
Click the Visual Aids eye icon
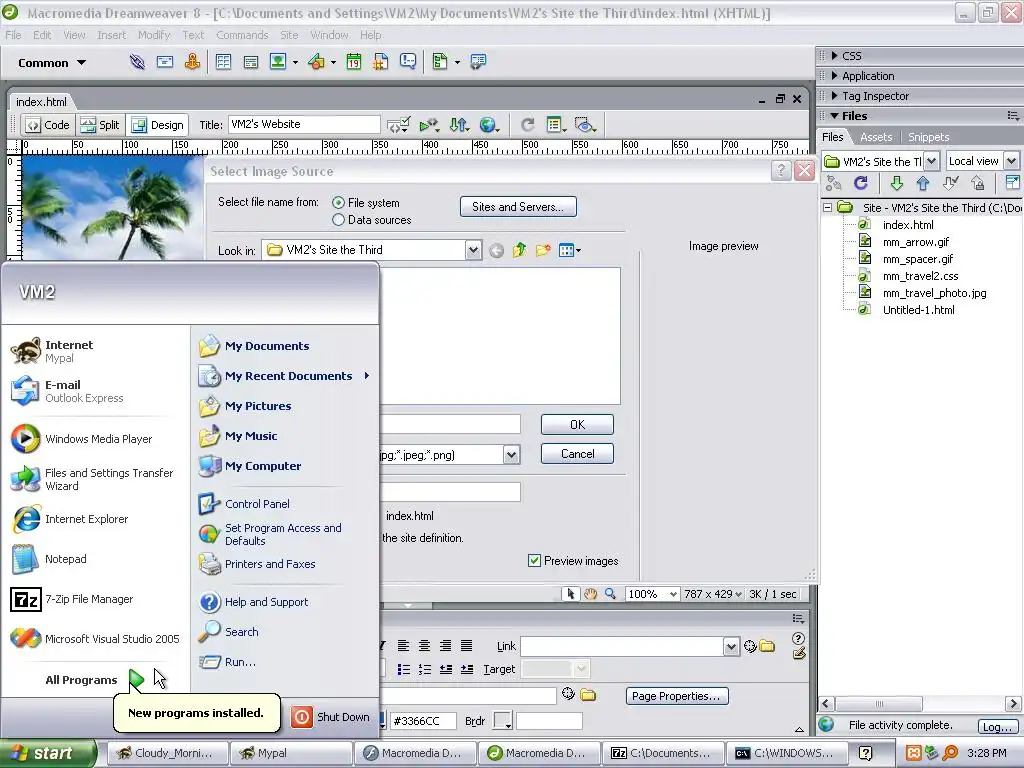pos(585,125)
